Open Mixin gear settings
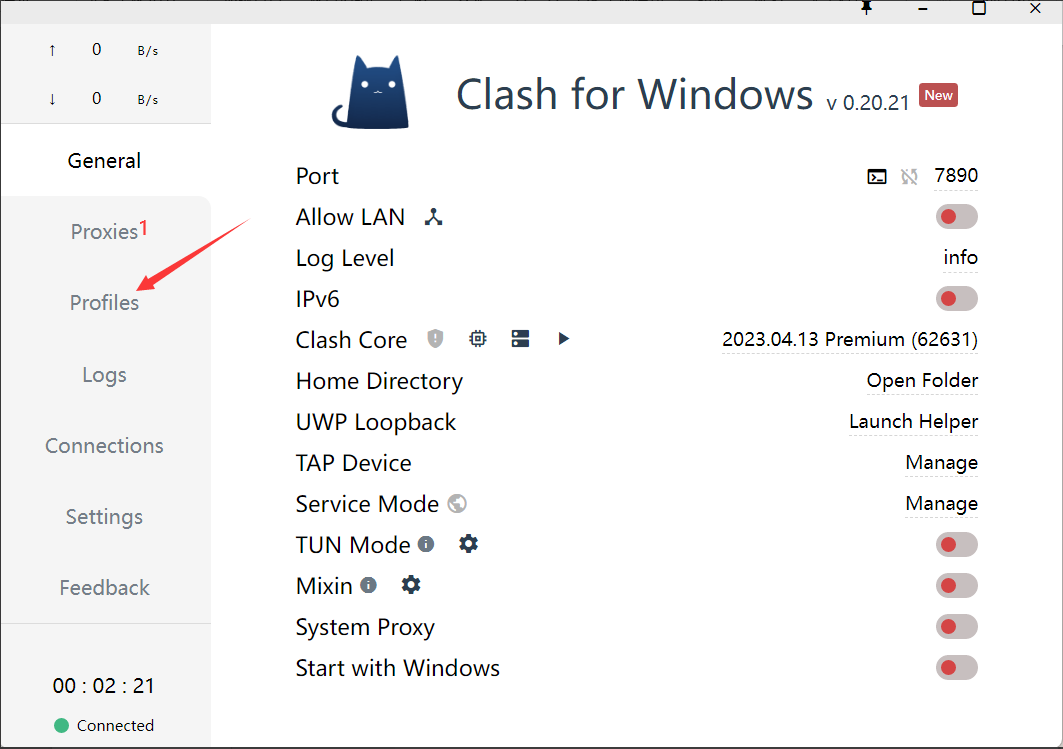The image size is (1063, 749). tap(410, 585)
